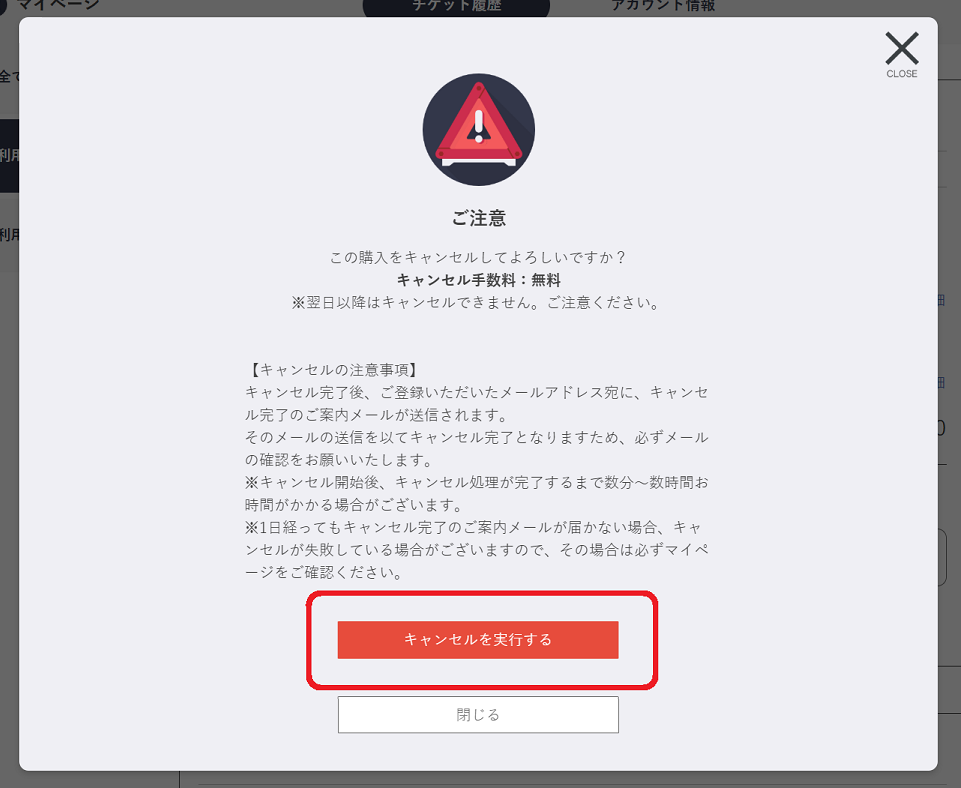Image resolution: width=961 pixels, height=788 pixels.
Task: Click the dark circle behind the warning triangle
Action: click(479, 130)
